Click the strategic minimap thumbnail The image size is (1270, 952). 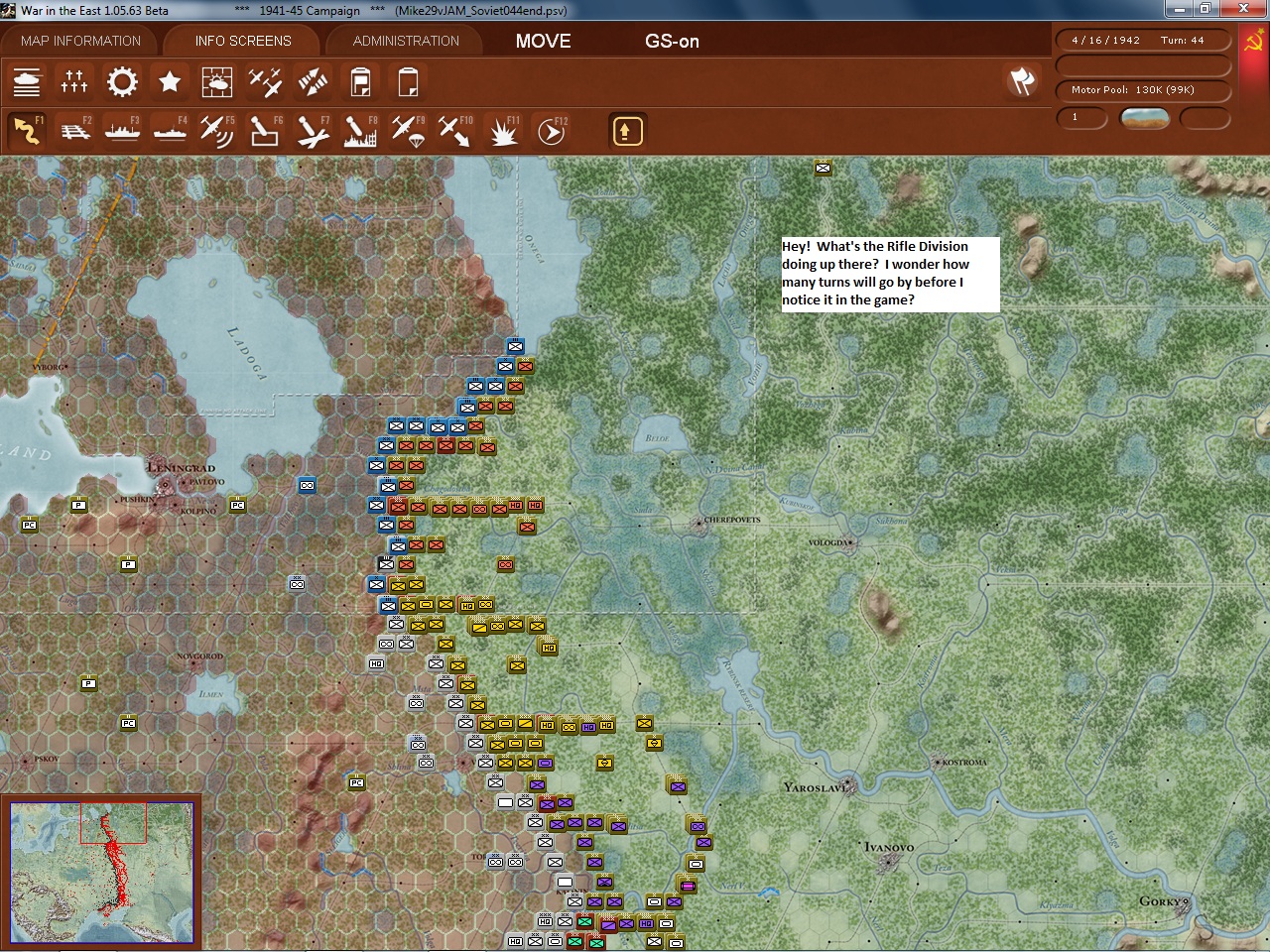pos(101,873)
